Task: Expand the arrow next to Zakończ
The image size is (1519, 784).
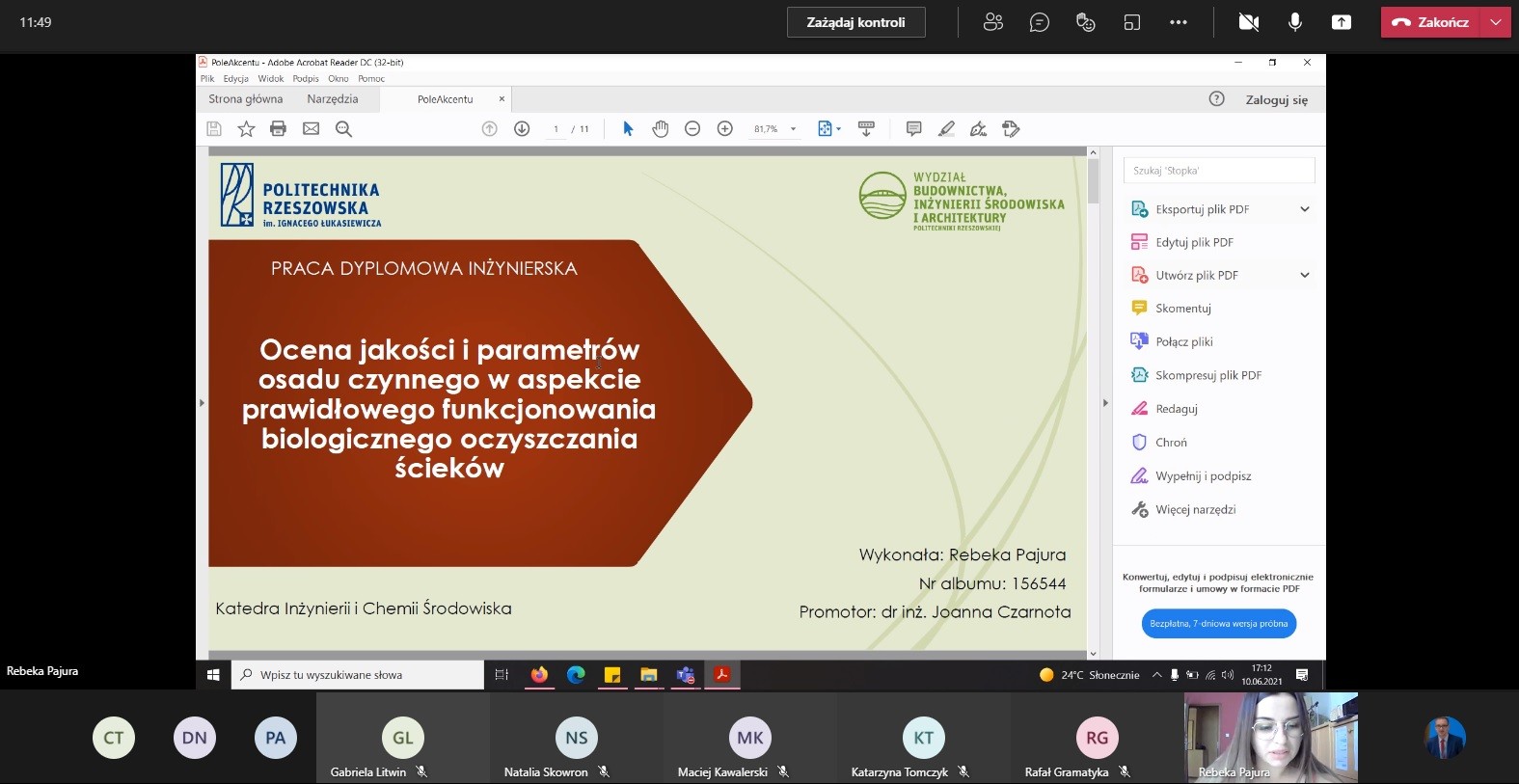Action: [1496, 22]
